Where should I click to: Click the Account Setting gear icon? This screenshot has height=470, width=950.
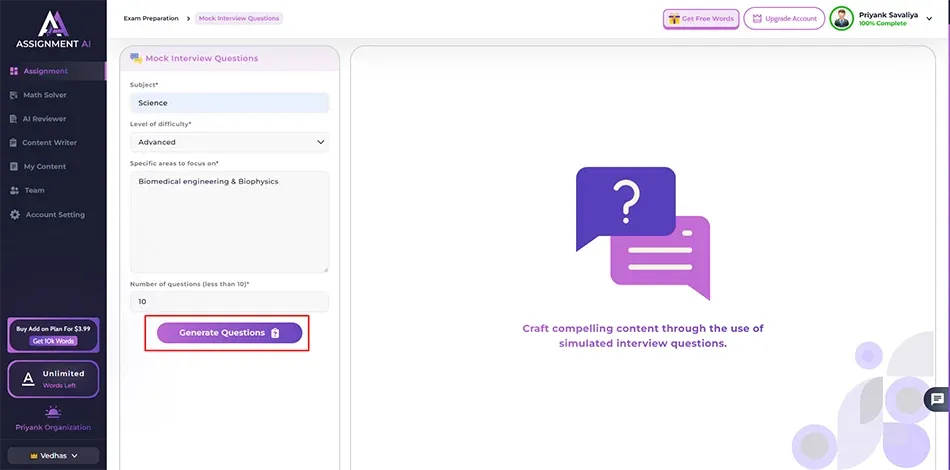click(x=14, y=215)
